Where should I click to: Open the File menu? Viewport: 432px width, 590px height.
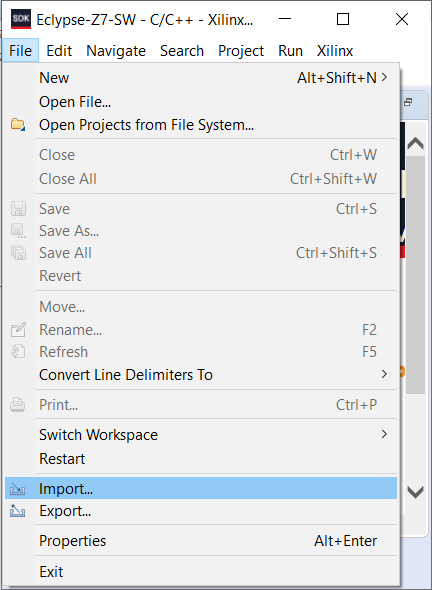(x=20, y=50)
